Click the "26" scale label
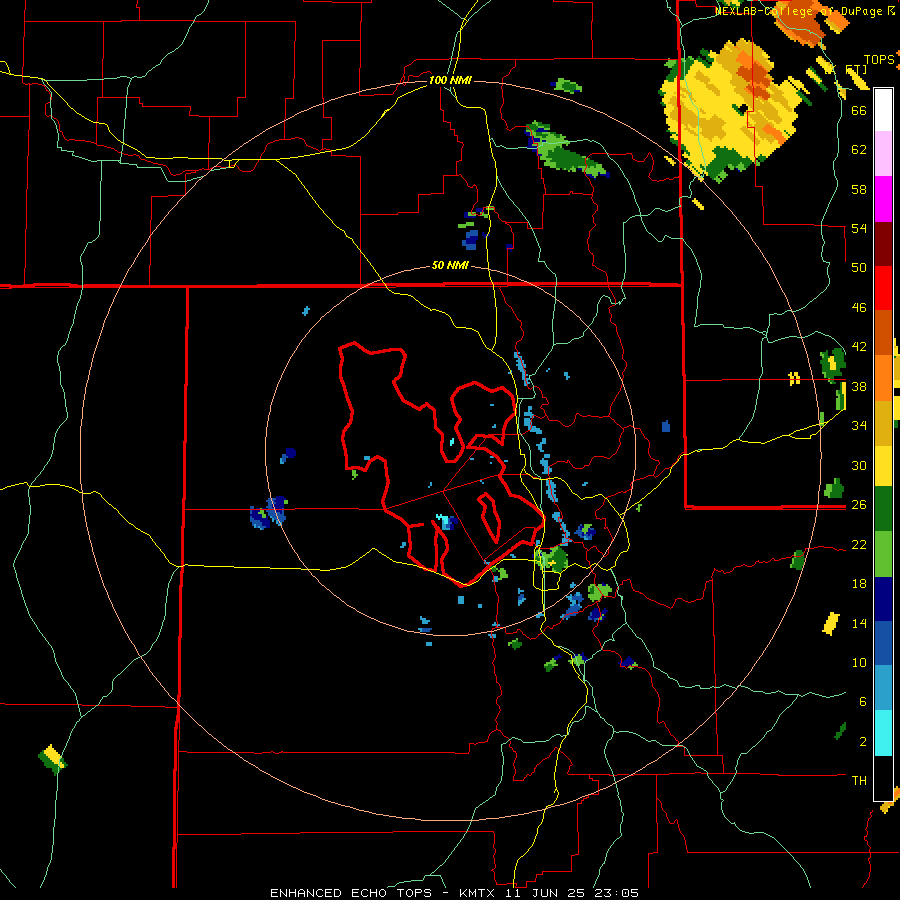 tap(859, 505)
